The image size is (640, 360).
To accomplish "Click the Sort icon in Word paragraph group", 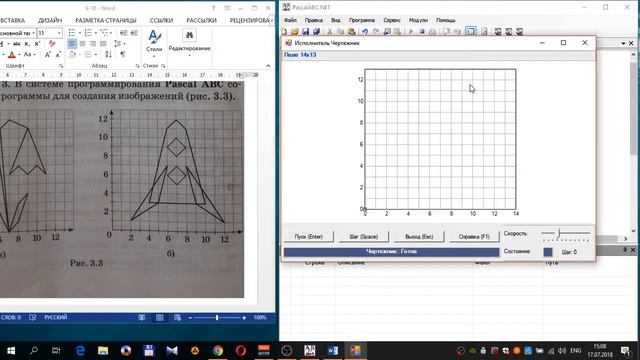I will click(x=108, y=54).
